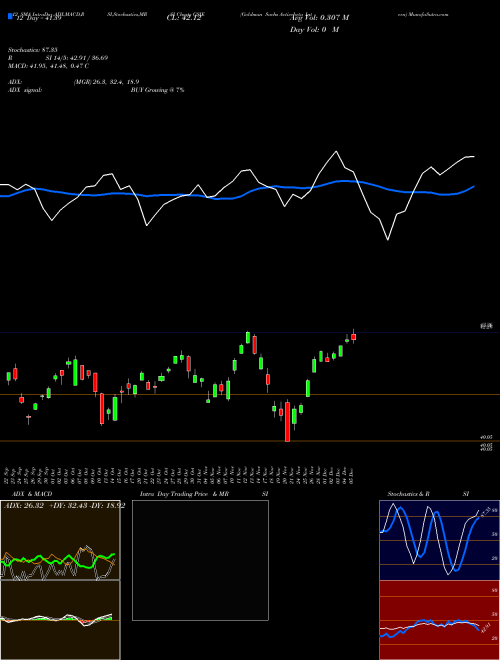Click the blue Stochastics oscillator chart

pyautogui.click(x=439, y=540)
